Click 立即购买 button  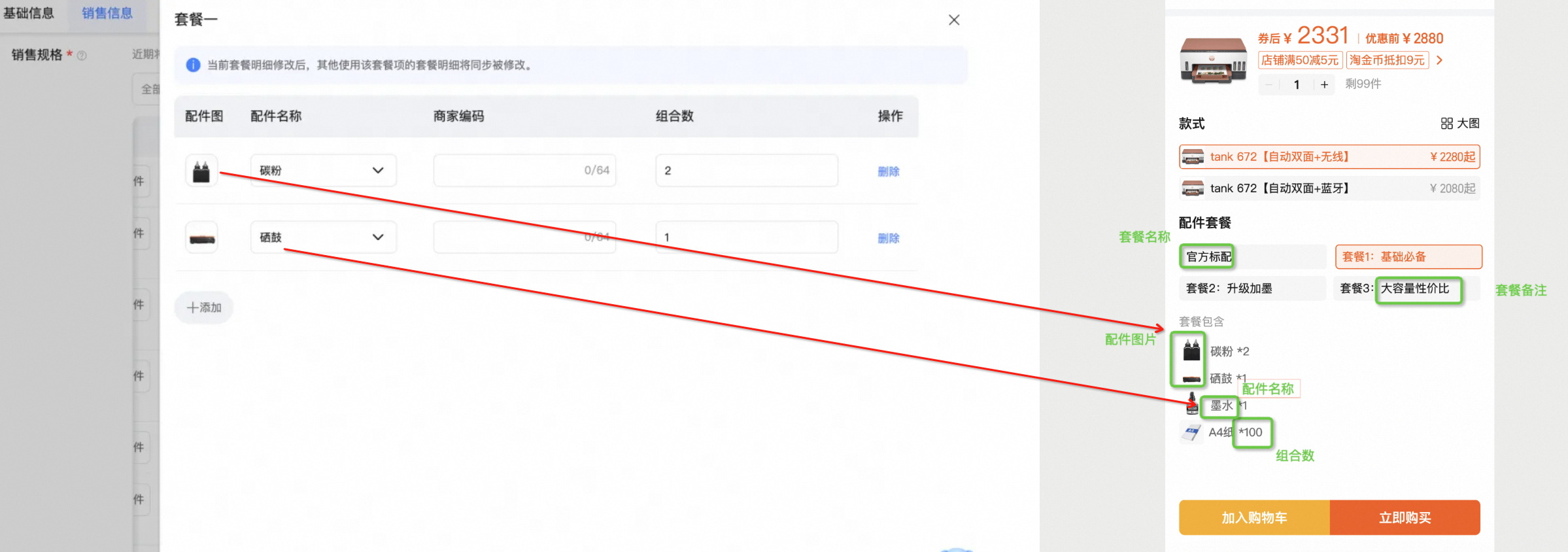(1405, 518)
